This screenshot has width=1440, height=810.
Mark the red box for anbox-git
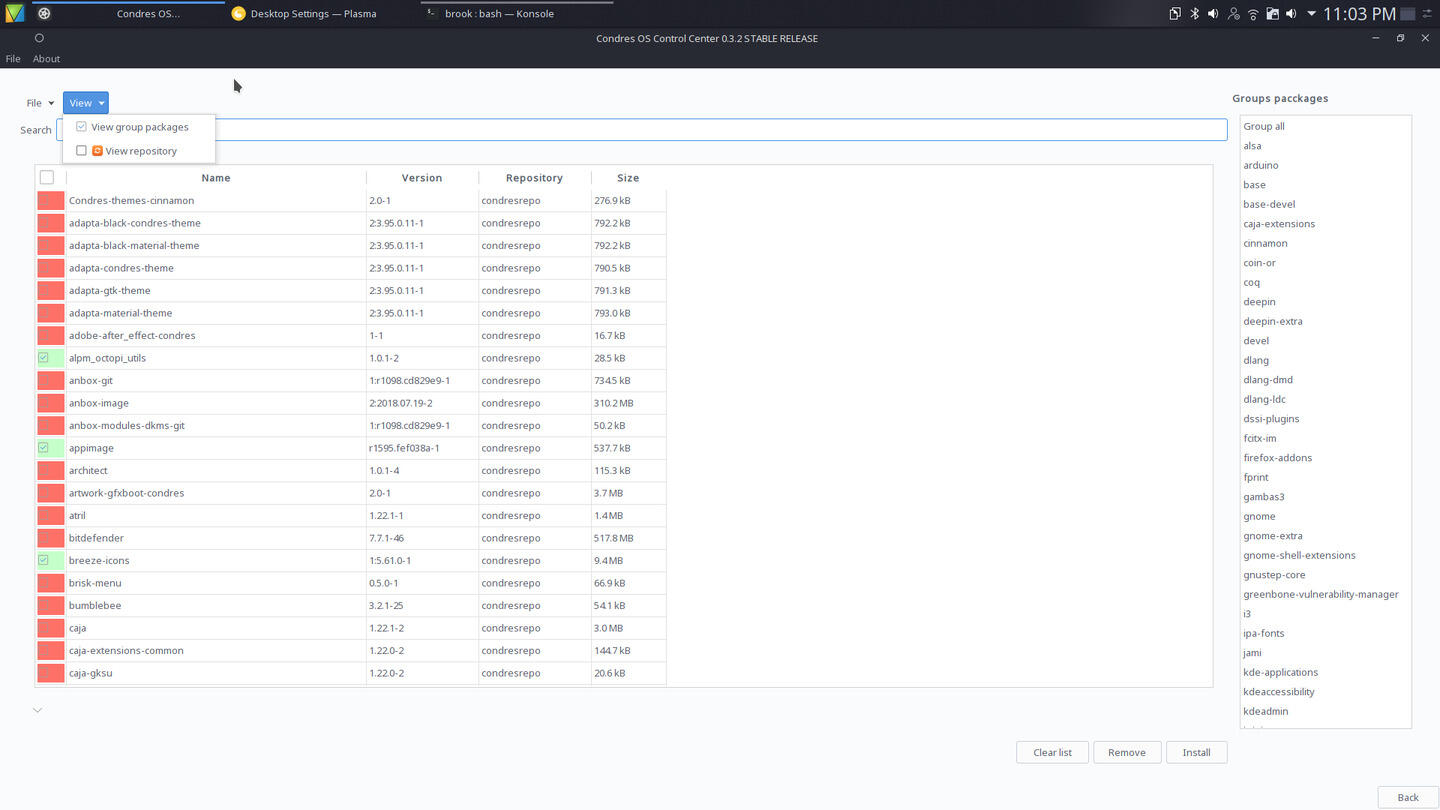tap(51, 380)
